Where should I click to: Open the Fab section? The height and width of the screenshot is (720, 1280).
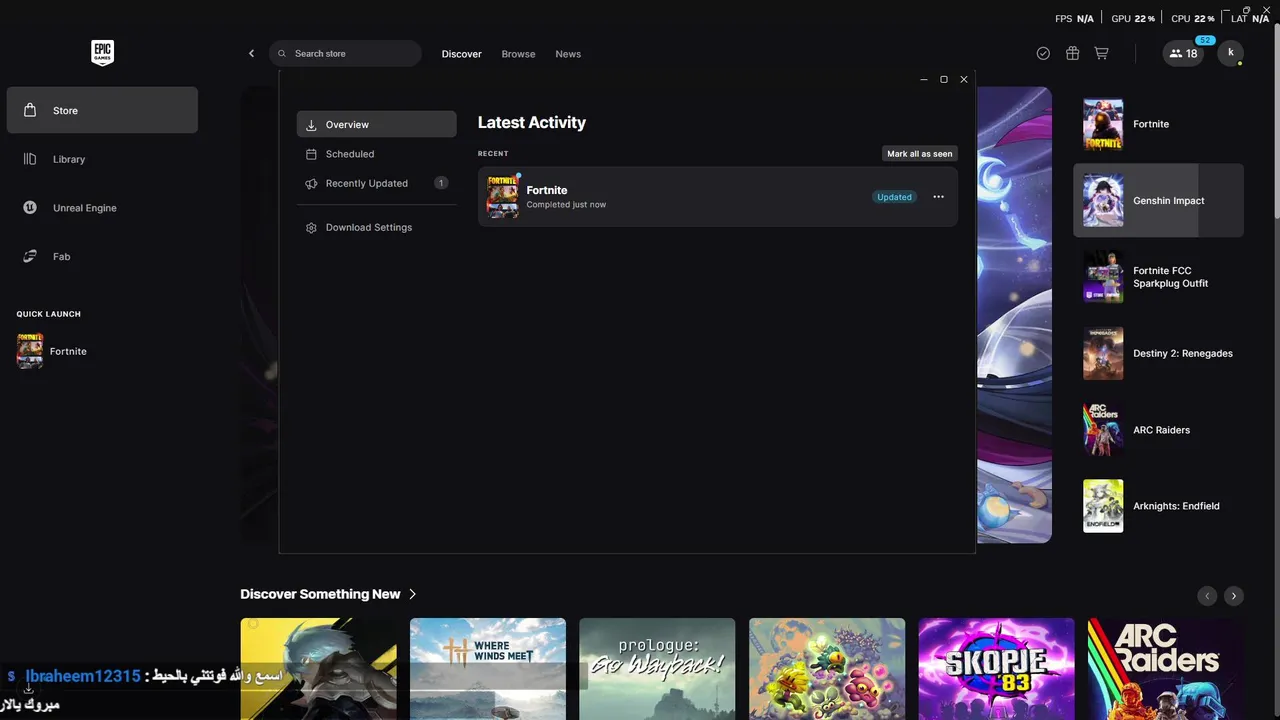(102, 256)
